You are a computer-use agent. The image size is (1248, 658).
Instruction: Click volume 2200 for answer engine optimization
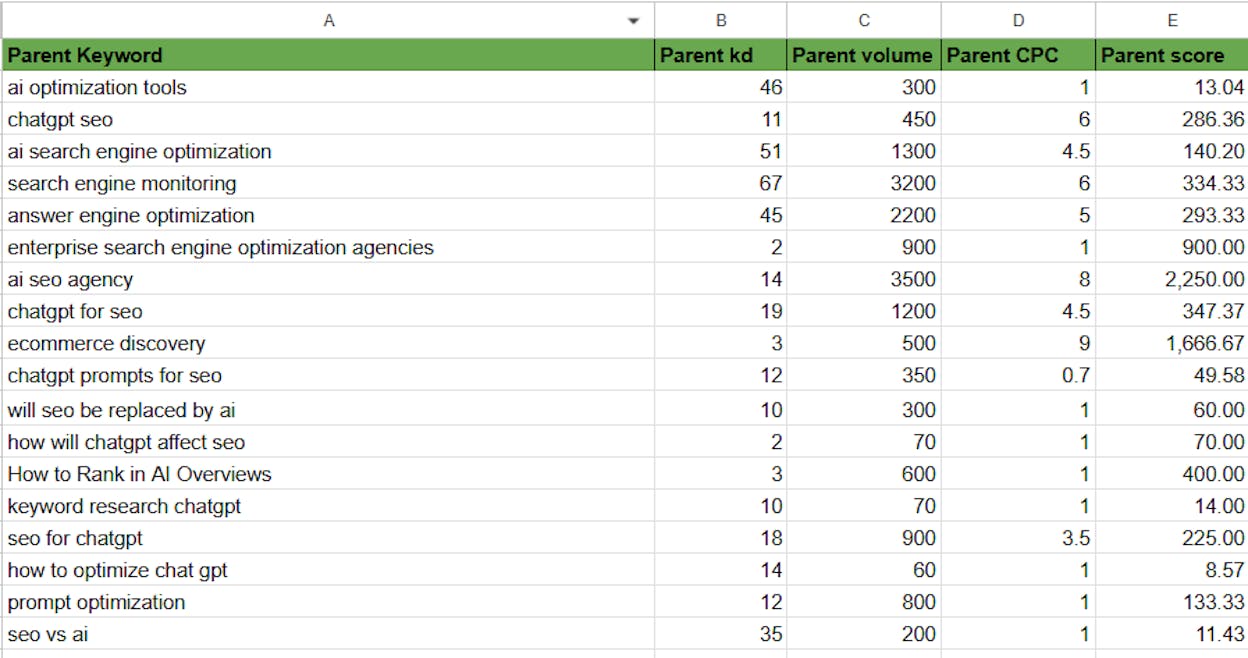point(864,215)
